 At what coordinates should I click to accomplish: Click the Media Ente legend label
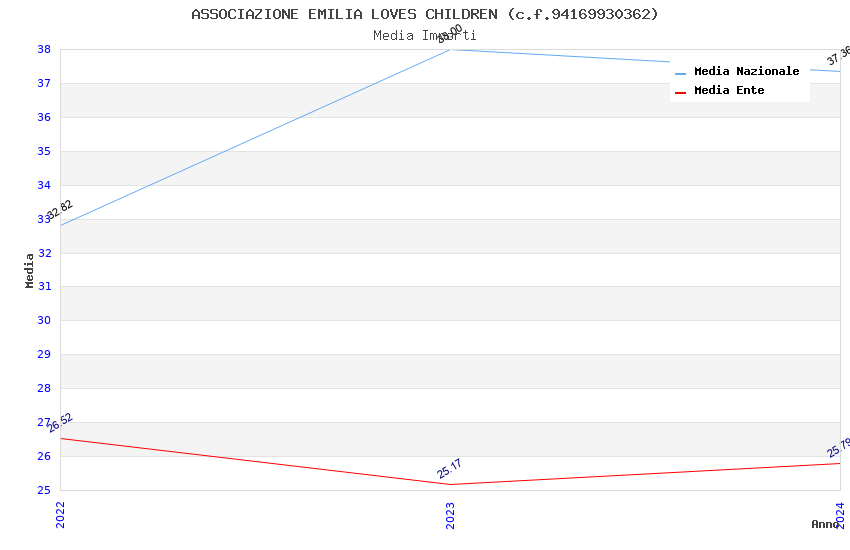729,90
